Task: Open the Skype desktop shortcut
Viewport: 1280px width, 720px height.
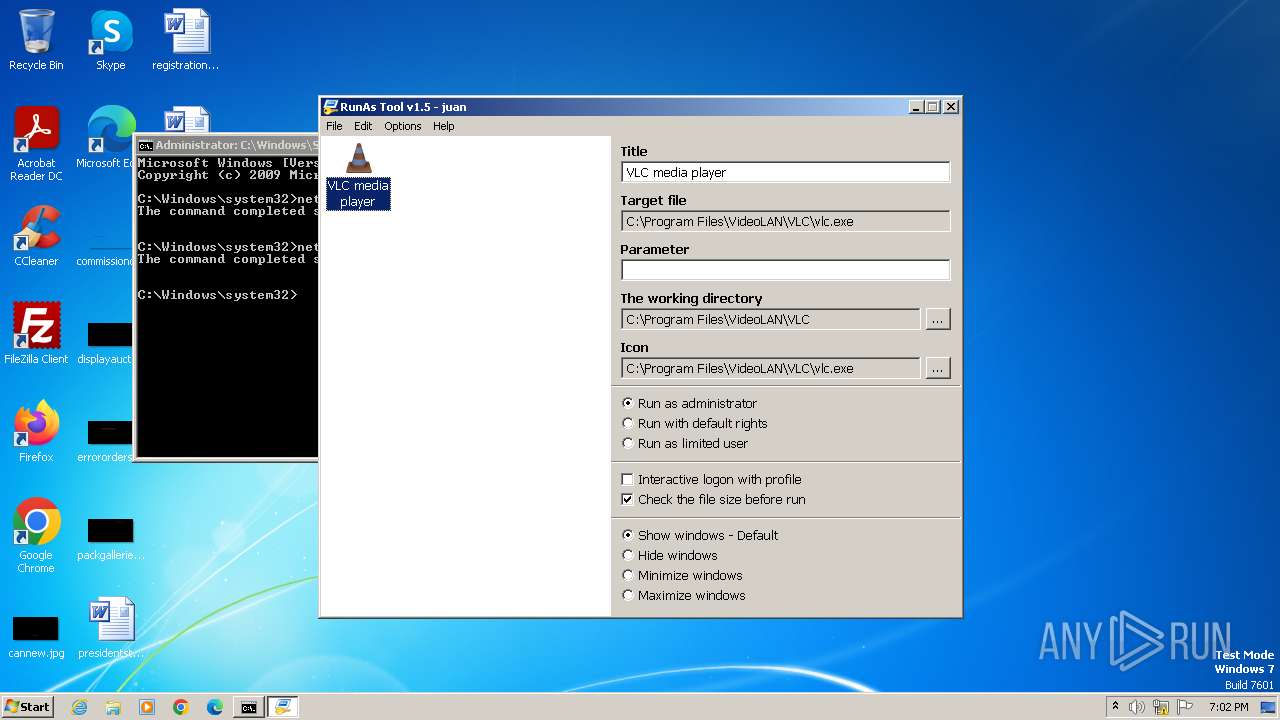Action: (x=110, y=40)
